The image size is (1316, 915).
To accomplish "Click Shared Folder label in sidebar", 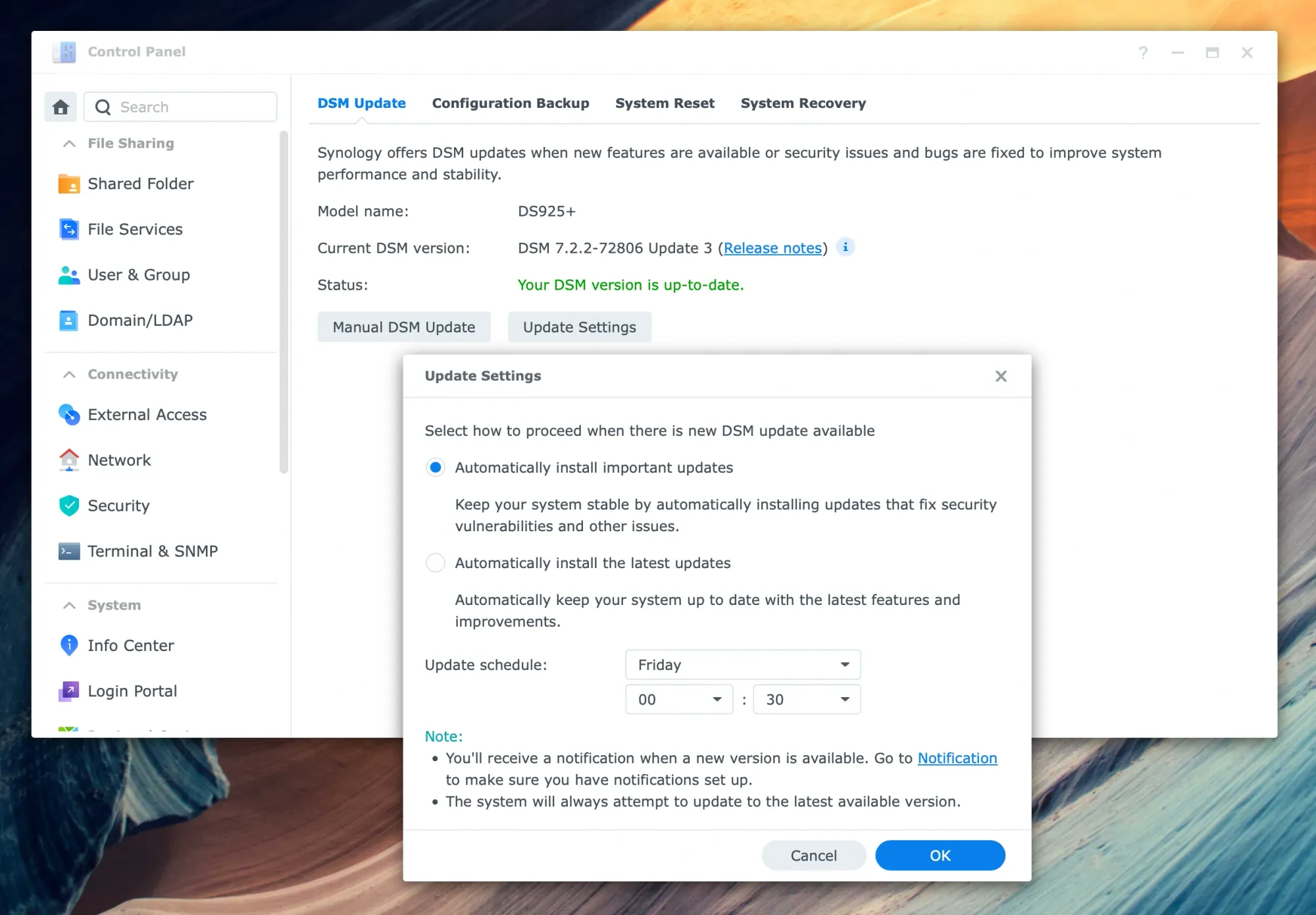I will pos(141,184).
